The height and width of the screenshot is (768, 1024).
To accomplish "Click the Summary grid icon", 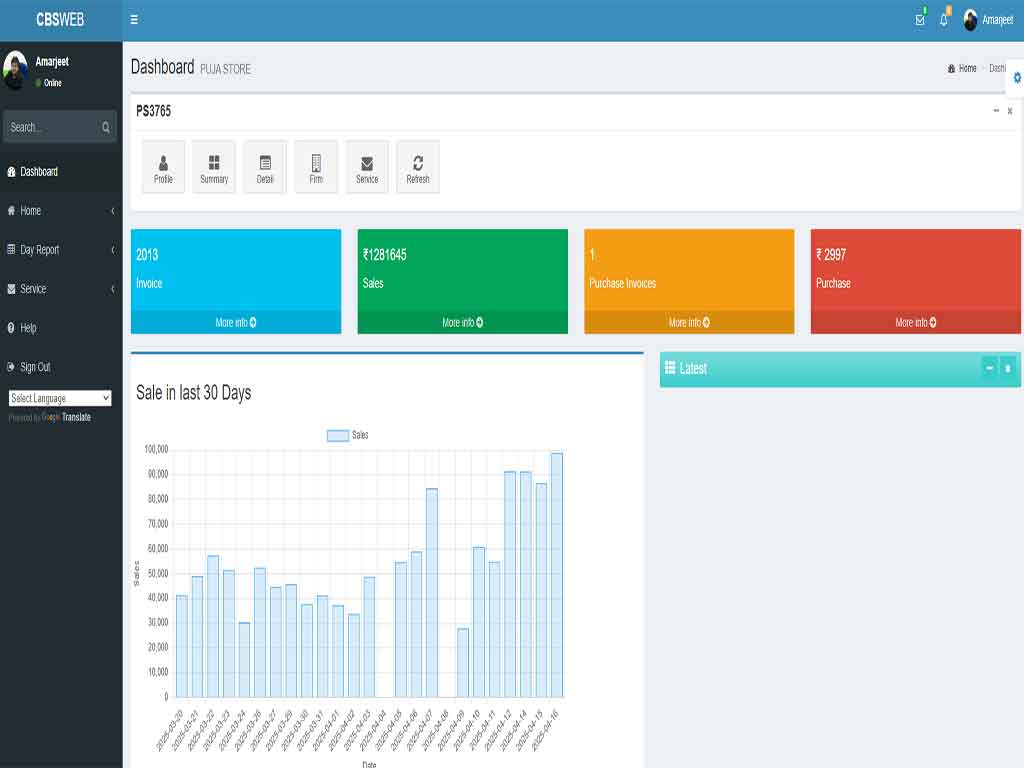I will [214, 167].
